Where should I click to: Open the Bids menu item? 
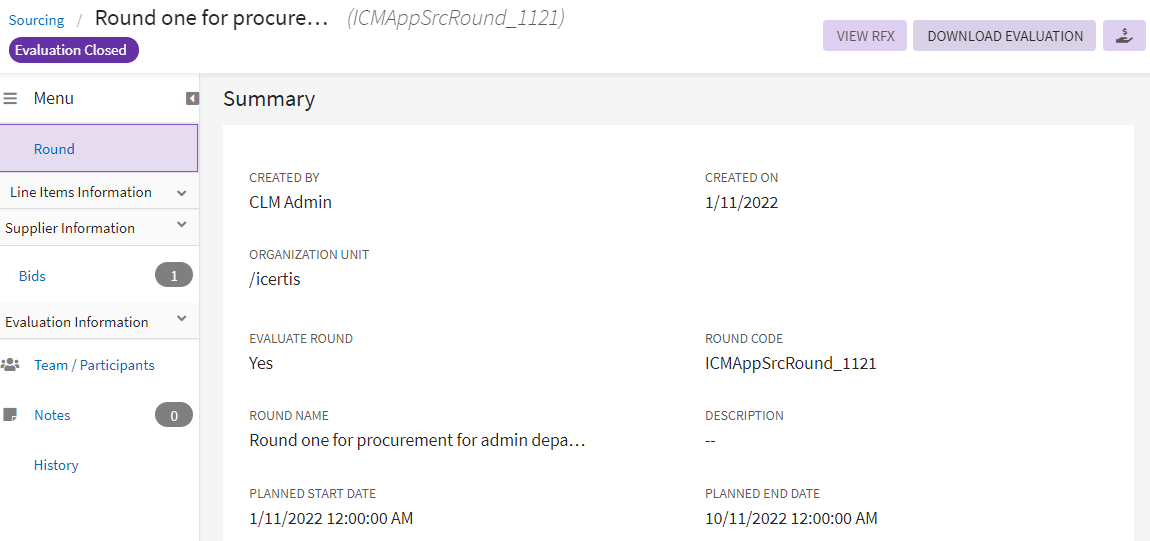[x=32, y=276]
